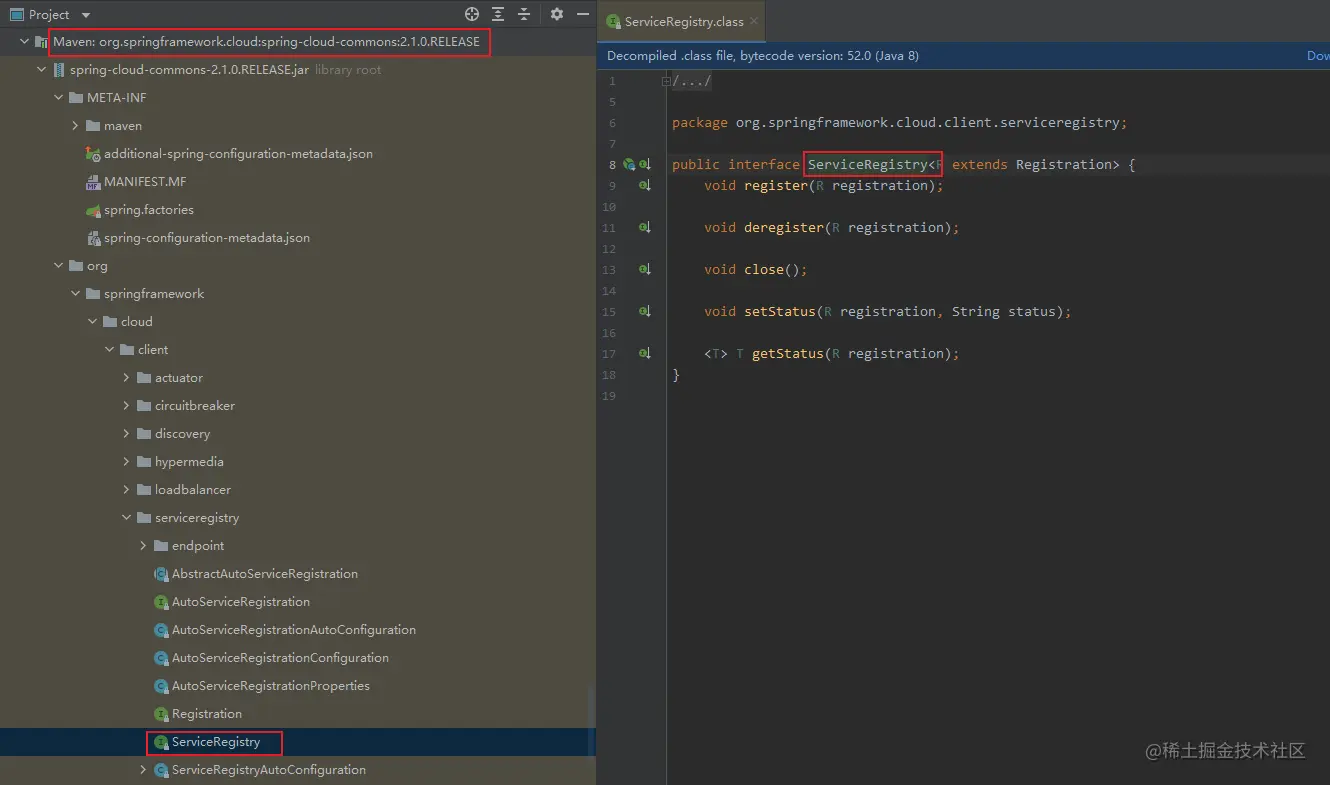
Task: Select ServiceRegistry interface in project tree
Action: (216, 742)
